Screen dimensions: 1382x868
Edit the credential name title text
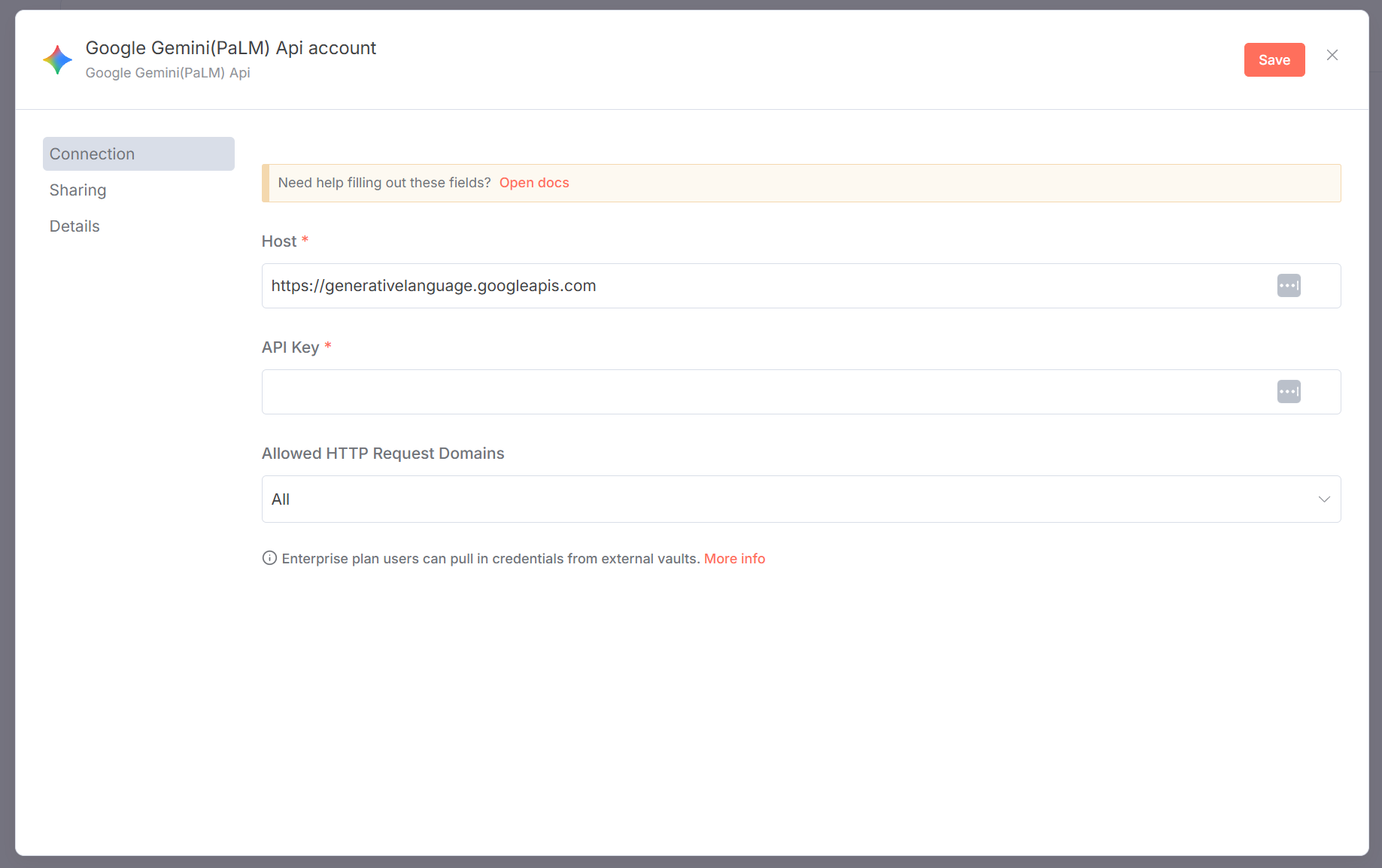click(231, 48)
